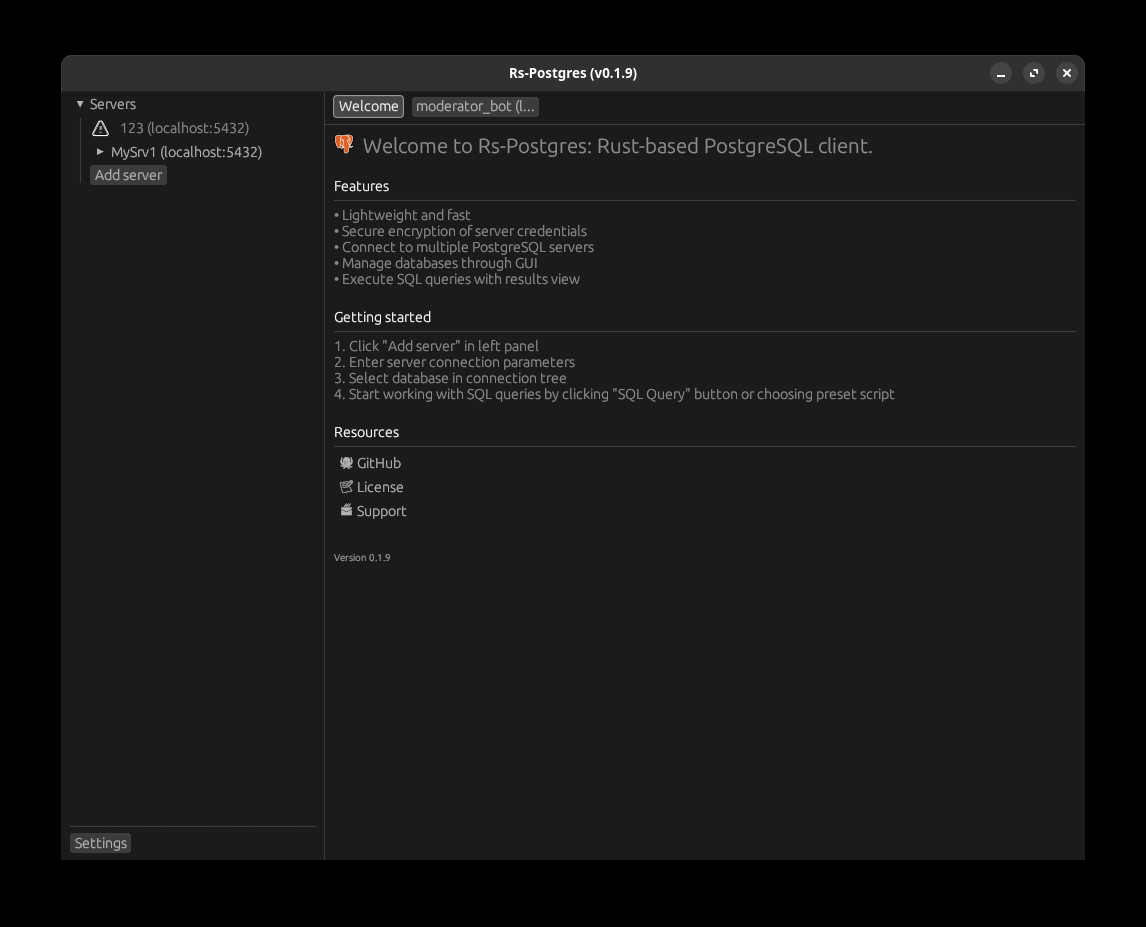Collapse the Servers tree triangle
The height and width of the screenshot is (927, 1146).
tap(80, 104)
